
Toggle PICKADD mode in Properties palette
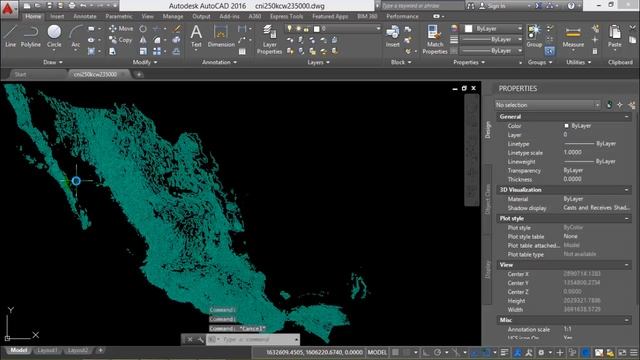tap(609, 105)
